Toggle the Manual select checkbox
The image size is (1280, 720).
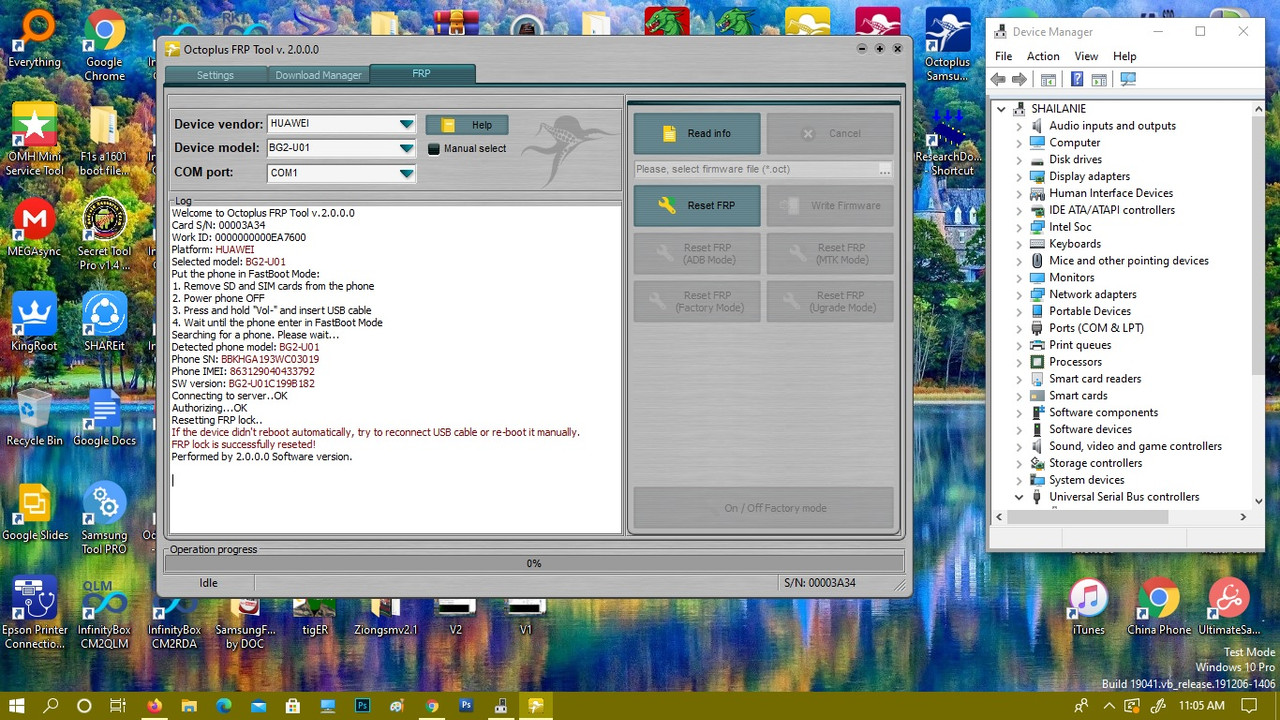[x=434, y=149]
